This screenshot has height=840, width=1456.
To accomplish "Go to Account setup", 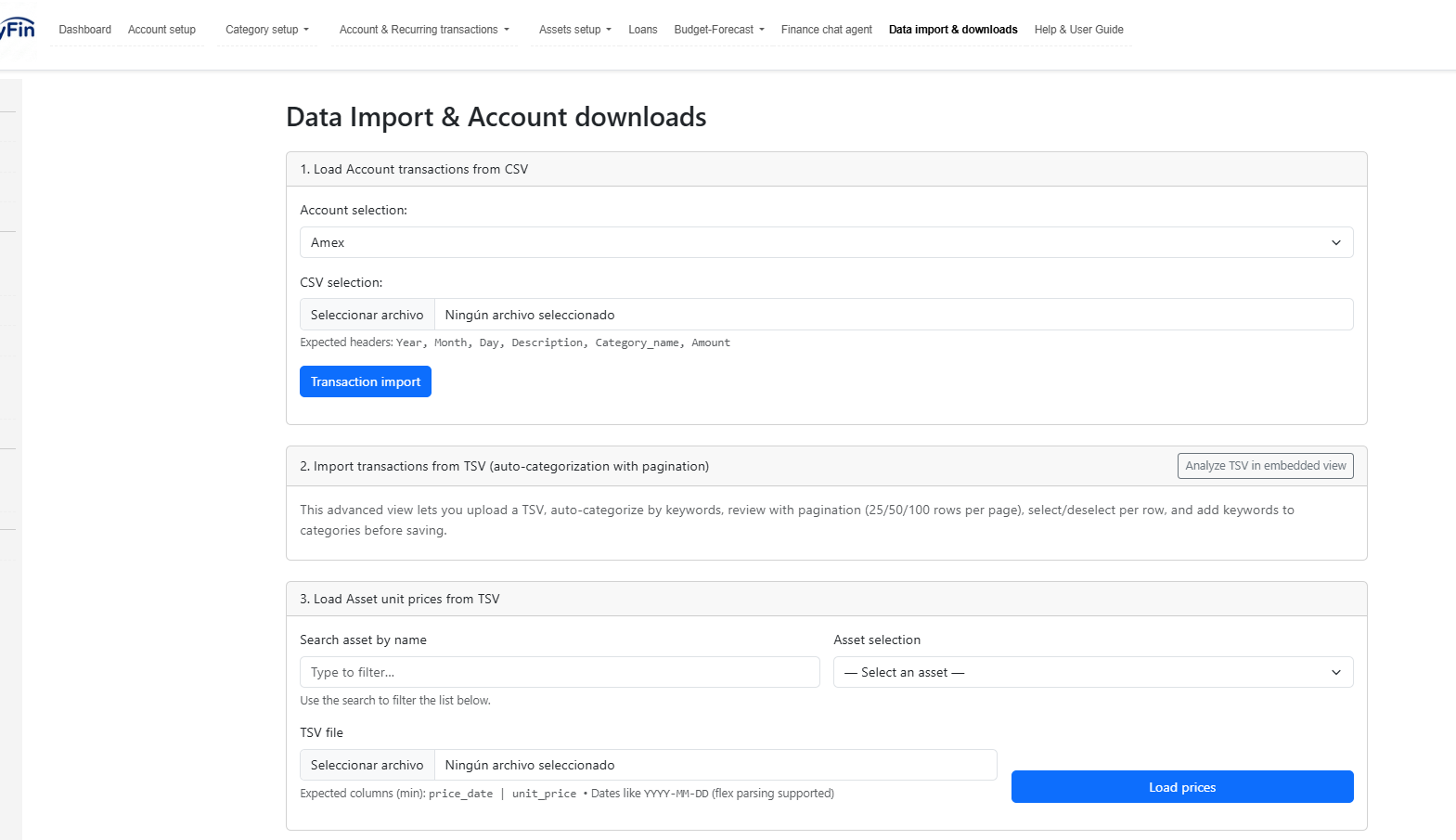I will click(161, 30).
